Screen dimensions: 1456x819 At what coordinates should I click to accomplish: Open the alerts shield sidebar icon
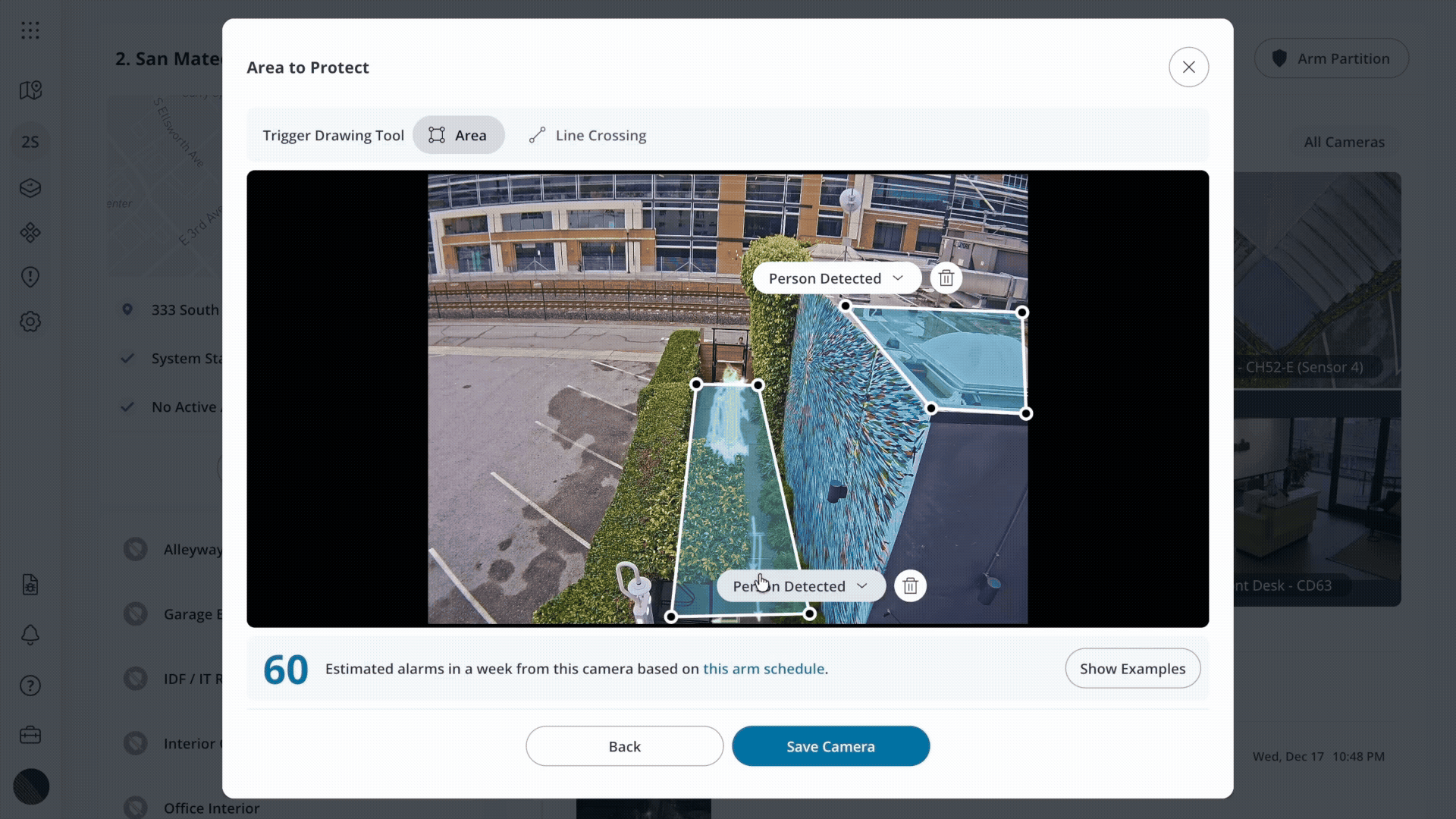point(30,277)
